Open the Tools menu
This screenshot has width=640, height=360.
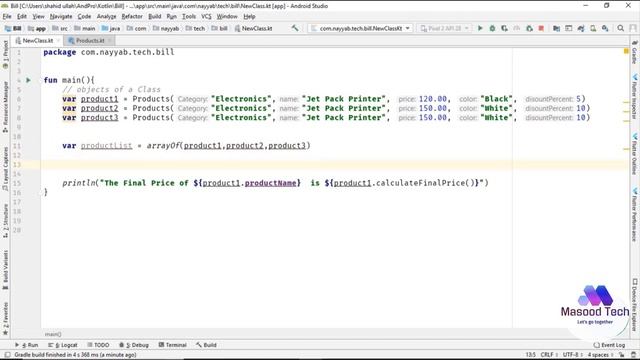(189, 16)
